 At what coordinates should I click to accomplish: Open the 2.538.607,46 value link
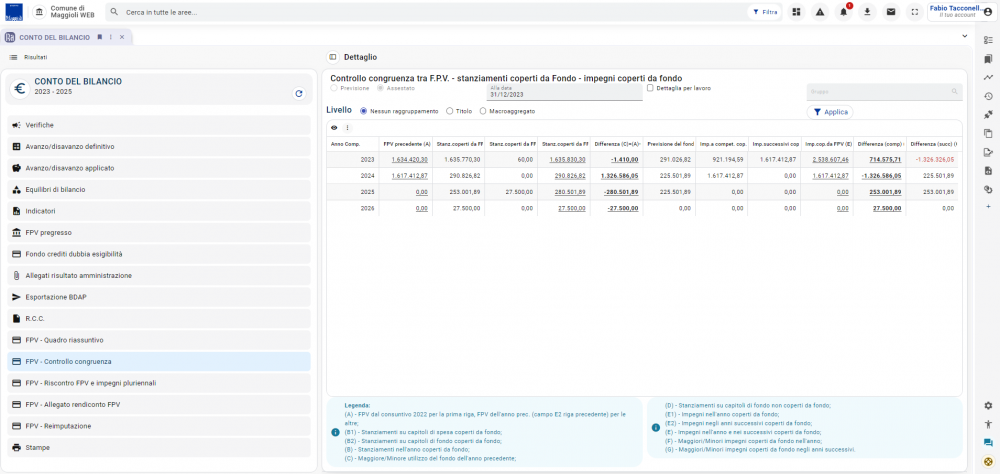coord(830,159)
